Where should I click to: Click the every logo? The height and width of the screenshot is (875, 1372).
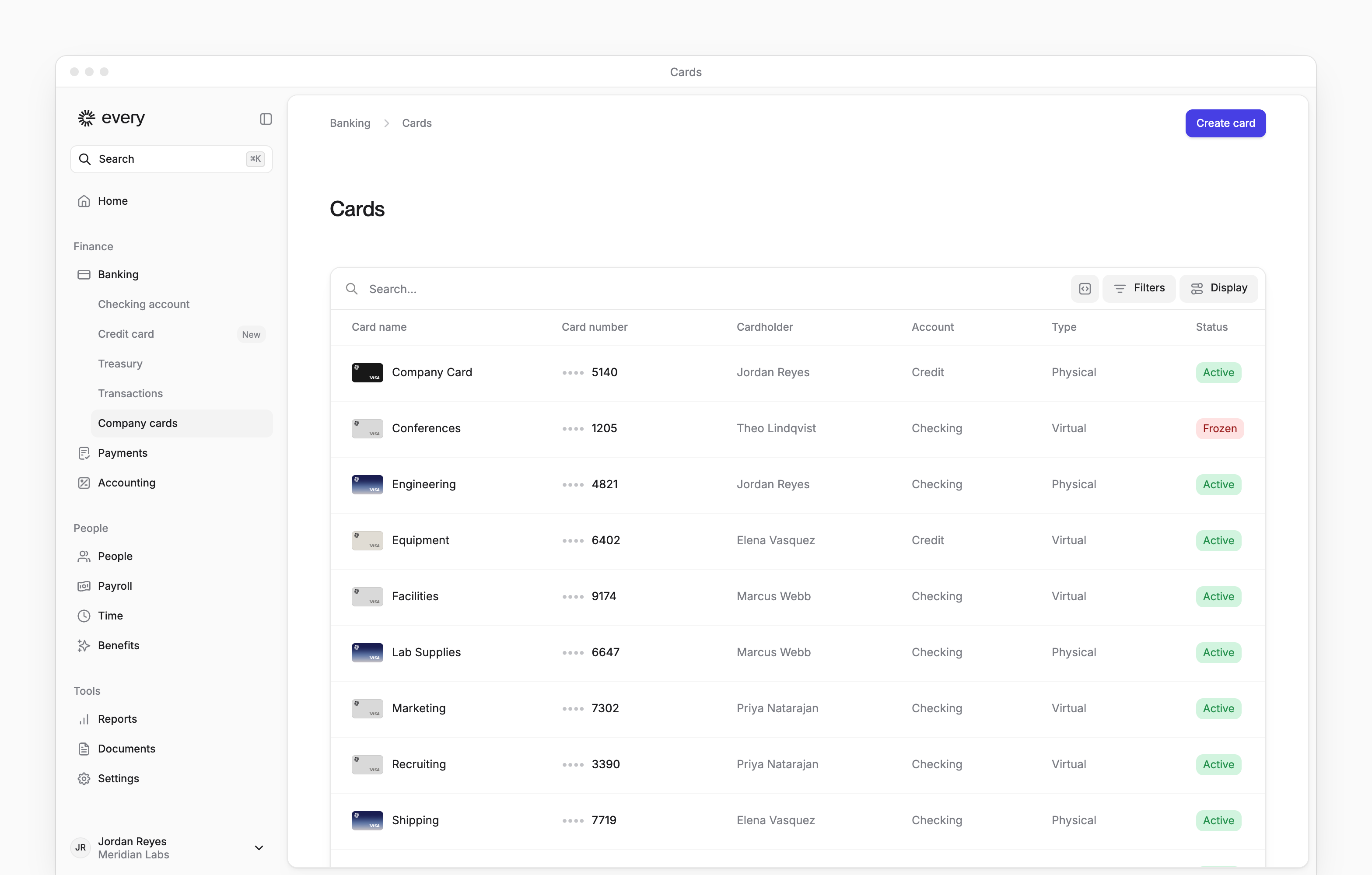click(112, 118)
